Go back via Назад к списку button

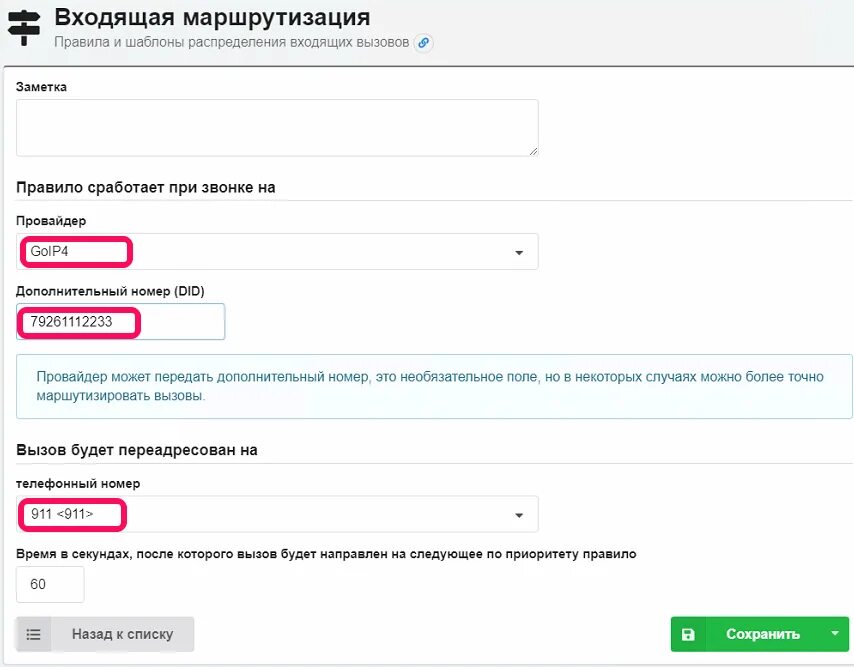(105, 634)
